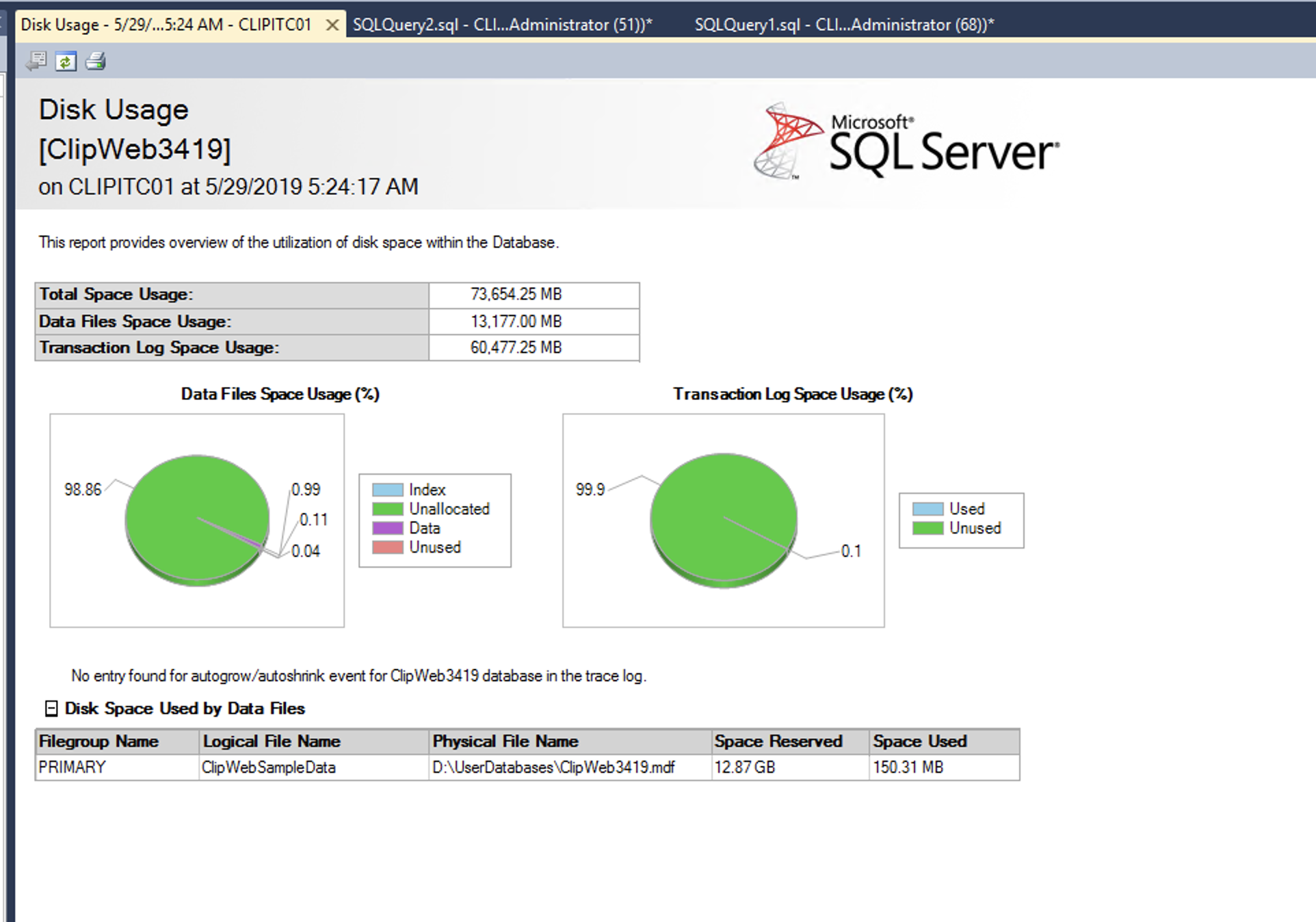The height and width of the screenshot is (922, 1316).
Task: Click the 0.99 pie chart label
Action: pos(306,490)
